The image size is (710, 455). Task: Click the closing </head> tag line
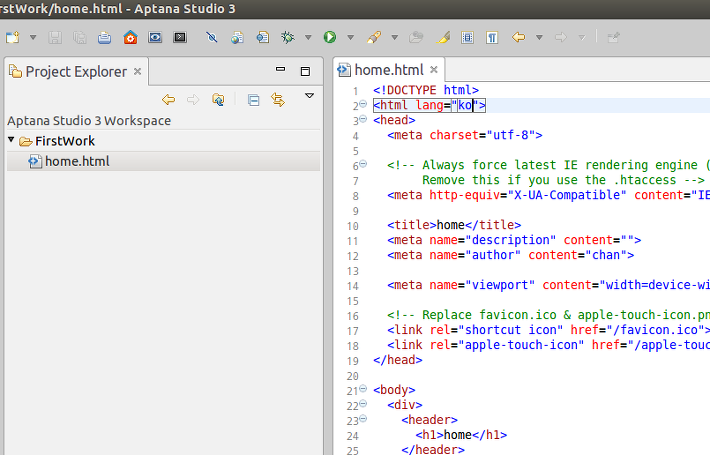(x=398, y=360)
